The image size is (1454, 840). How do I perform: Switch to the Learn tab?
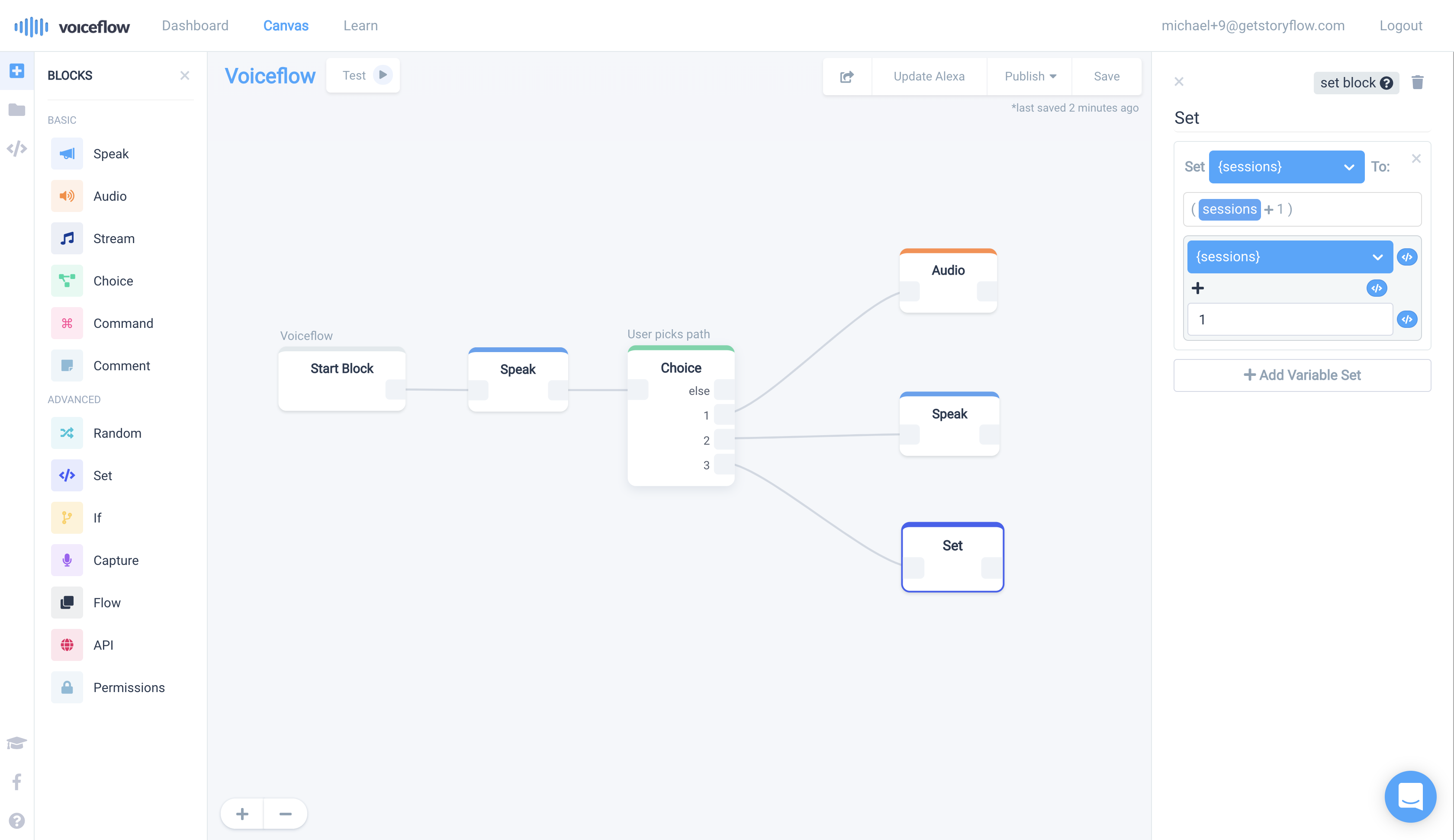360,26
